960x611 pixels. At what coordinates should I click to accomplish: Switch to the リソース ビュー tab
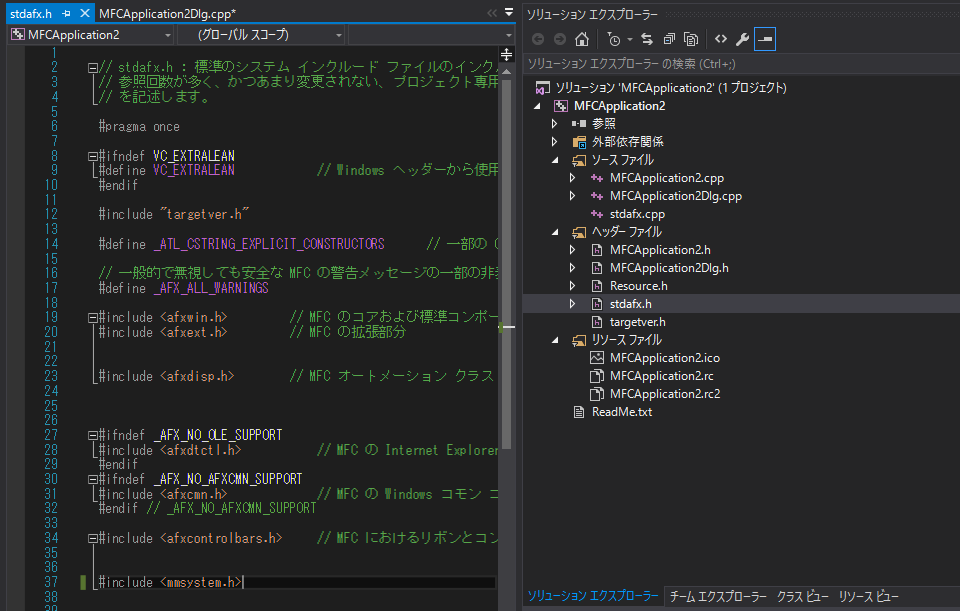point(868,596)
